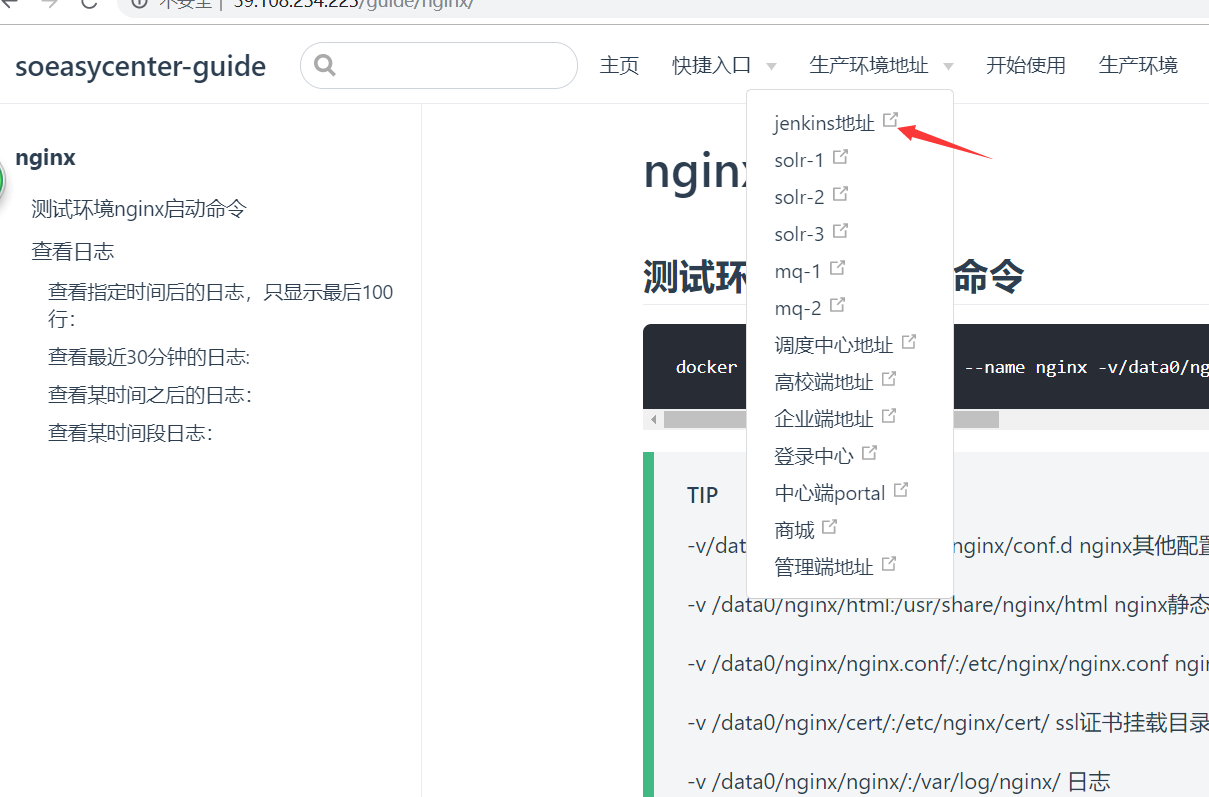Open 查看指定时间后的日志 sidebar sub-item

[x=221, y=306]
